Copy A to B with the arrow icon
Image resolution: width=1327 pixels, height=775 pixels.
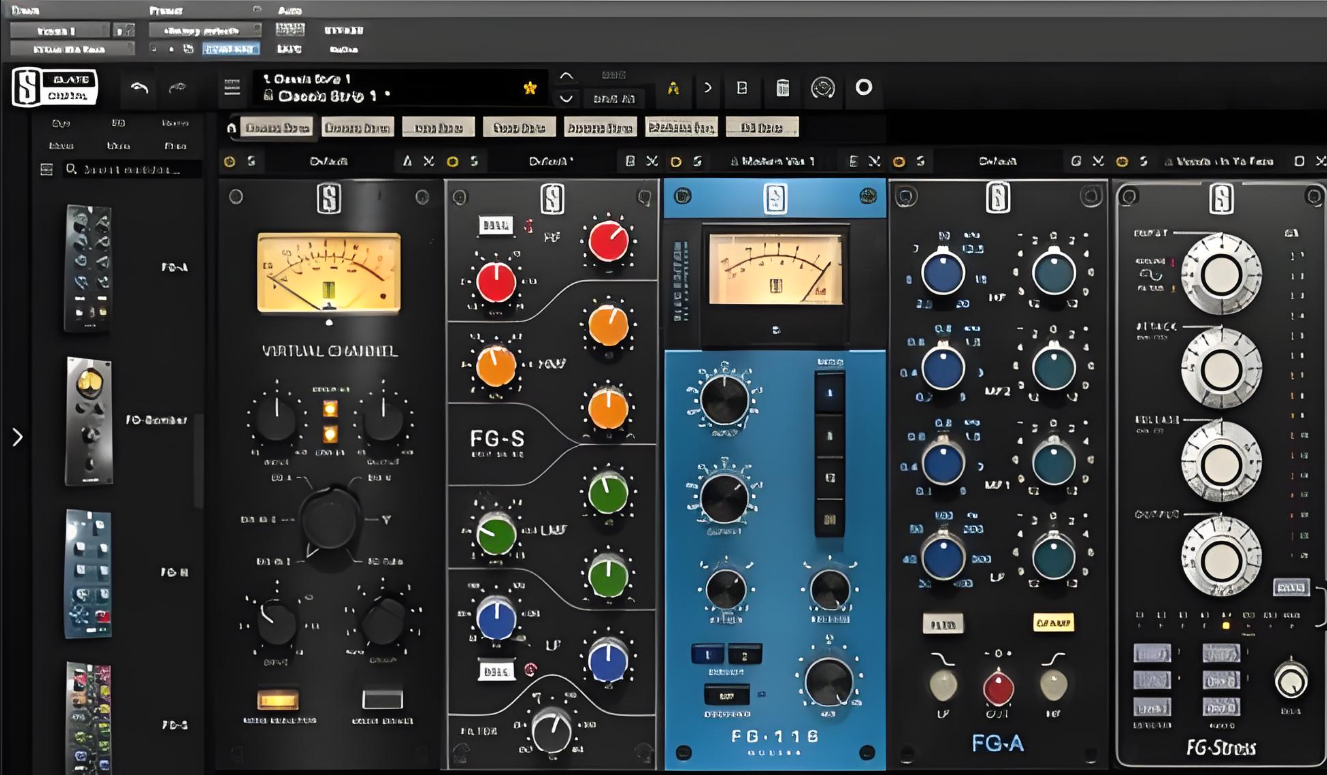[707, 88]
